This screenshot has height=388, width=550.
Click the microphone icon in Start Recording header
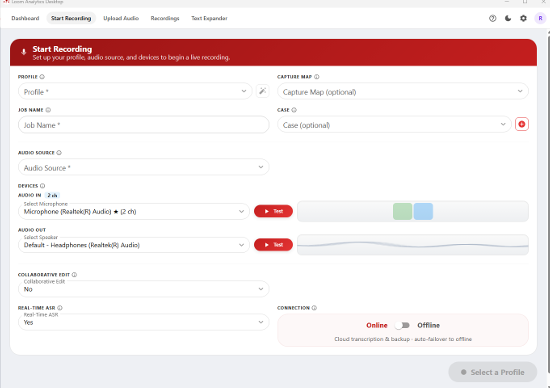pyautogui.click(x=24, y=52)
